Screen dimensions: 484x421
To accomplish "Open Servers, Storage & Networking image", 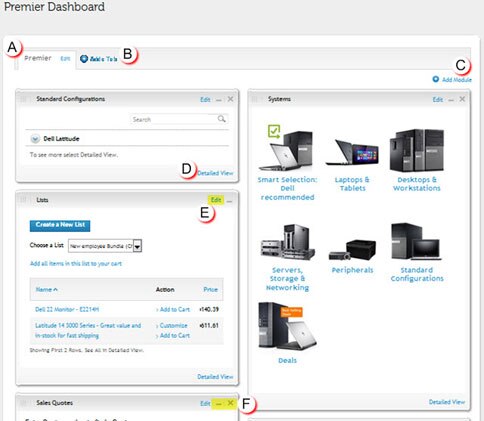I will tap(287, 242).
